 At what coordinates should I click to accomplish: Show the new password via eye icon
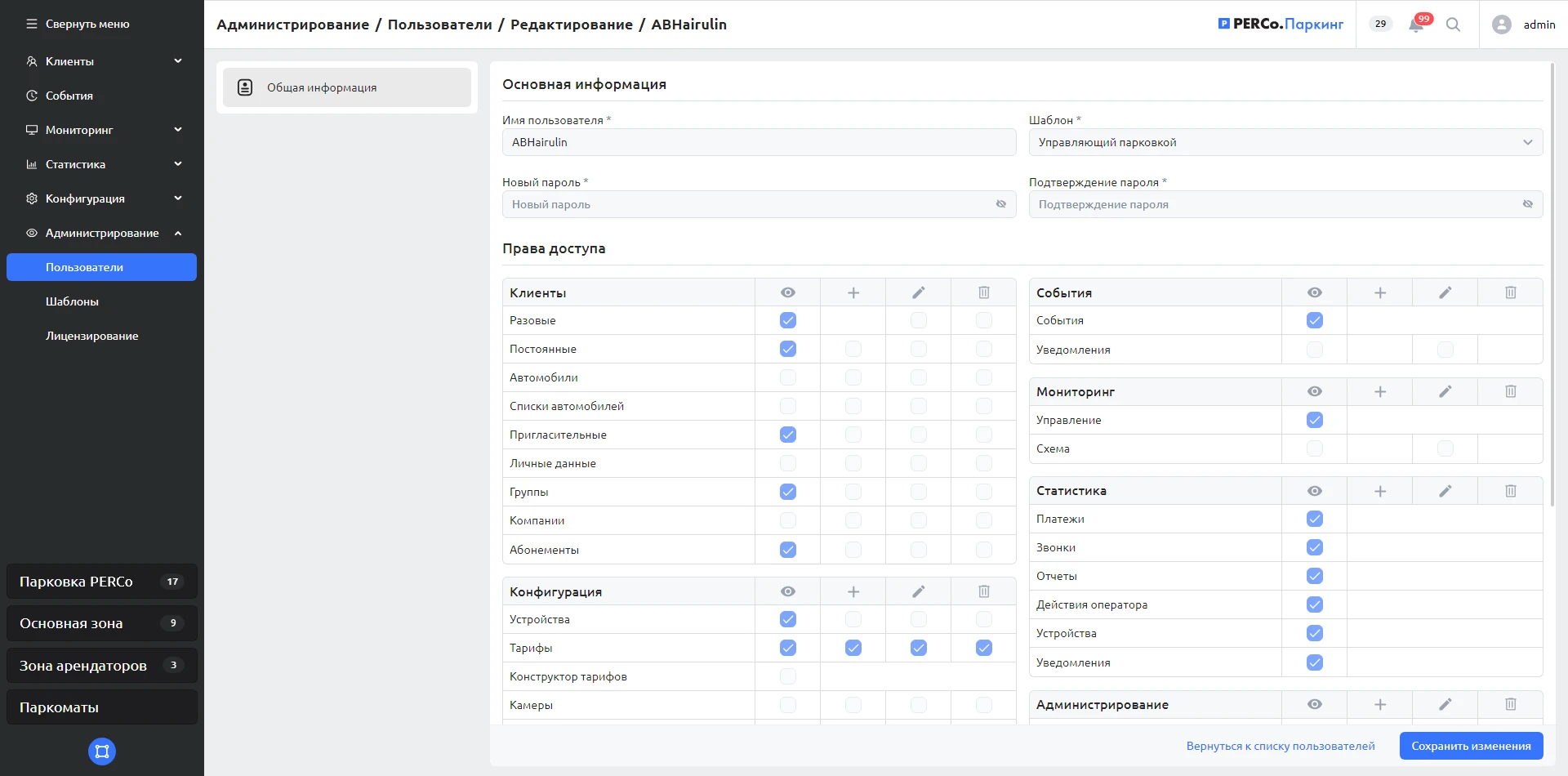[x=1000, y=204]
